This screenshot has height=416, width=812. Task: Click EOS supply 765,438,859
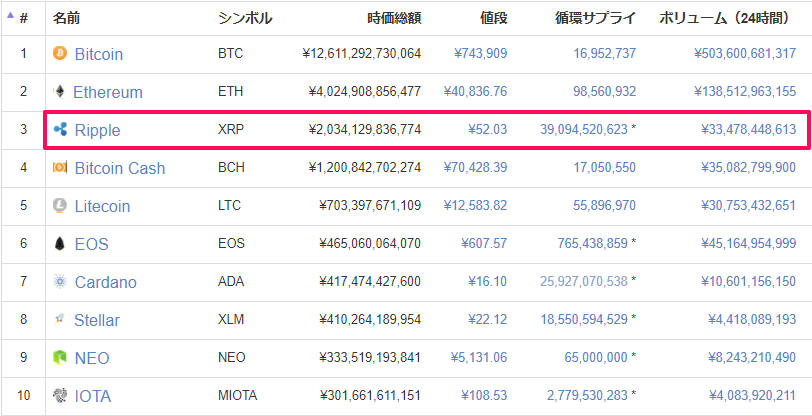tap(592, 243)
